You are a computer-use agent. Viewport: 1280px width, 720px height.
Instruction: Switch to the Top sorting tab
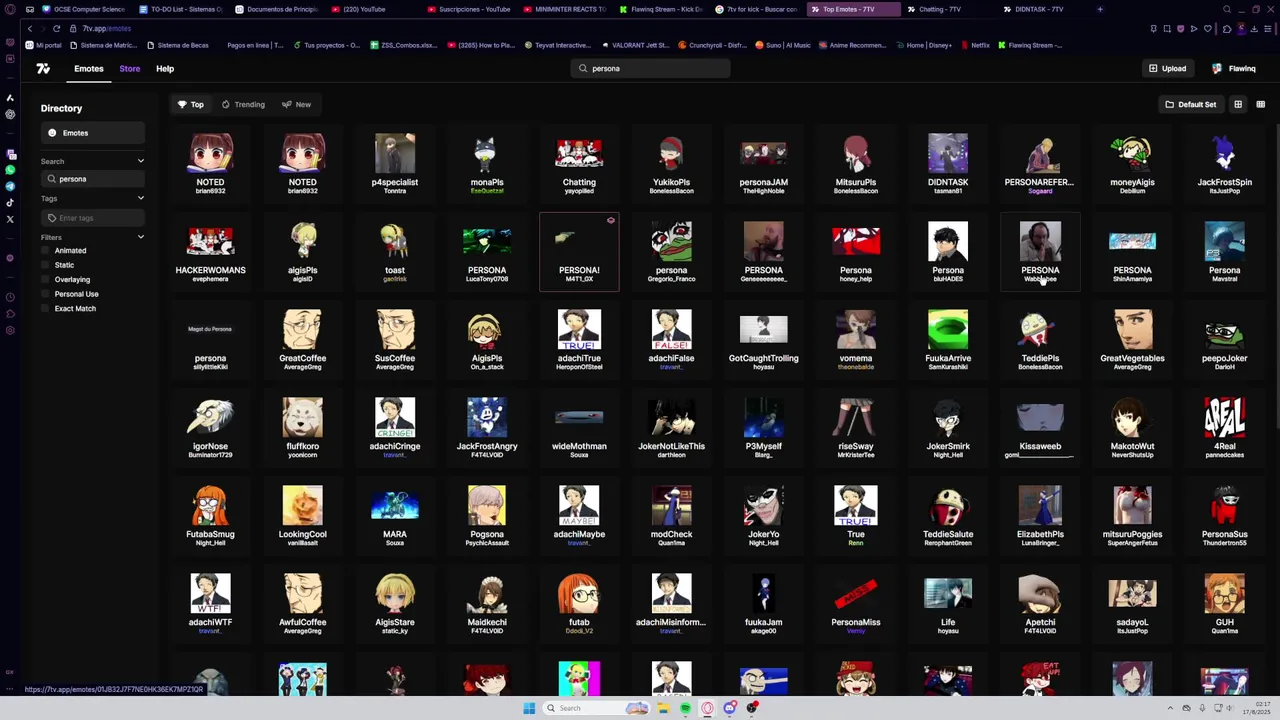(191, 104)
